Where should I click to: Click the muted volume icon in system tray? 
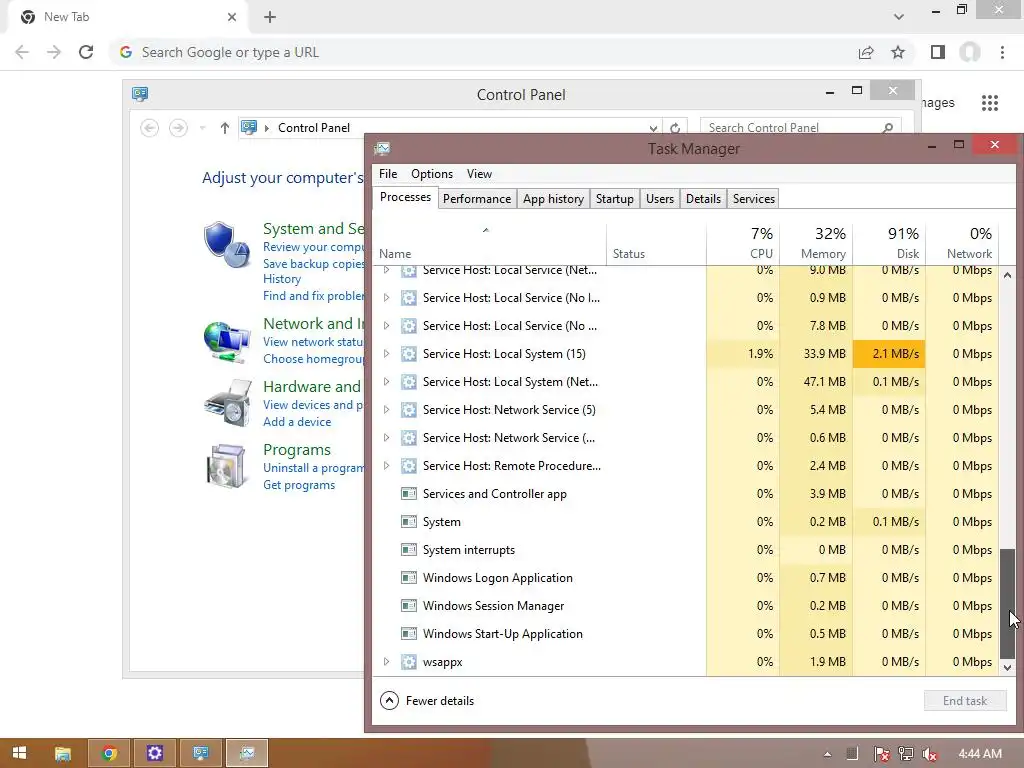[x=930, y=754]
